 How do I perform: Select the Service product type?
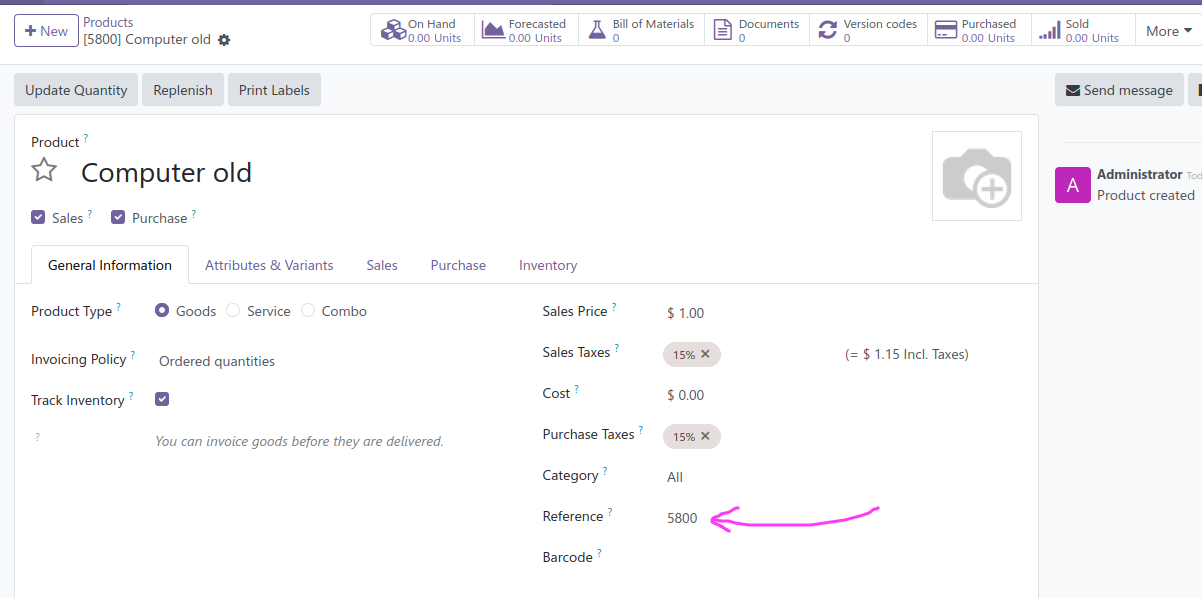point(233,311)
